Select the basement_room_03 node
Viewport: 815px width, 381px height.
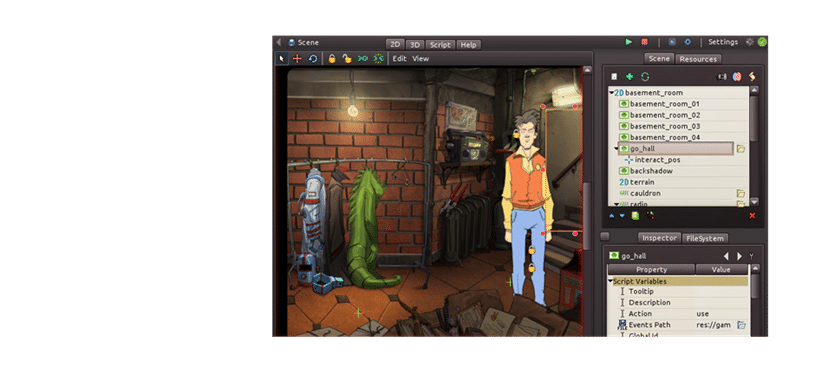click(x=664, y=126)
